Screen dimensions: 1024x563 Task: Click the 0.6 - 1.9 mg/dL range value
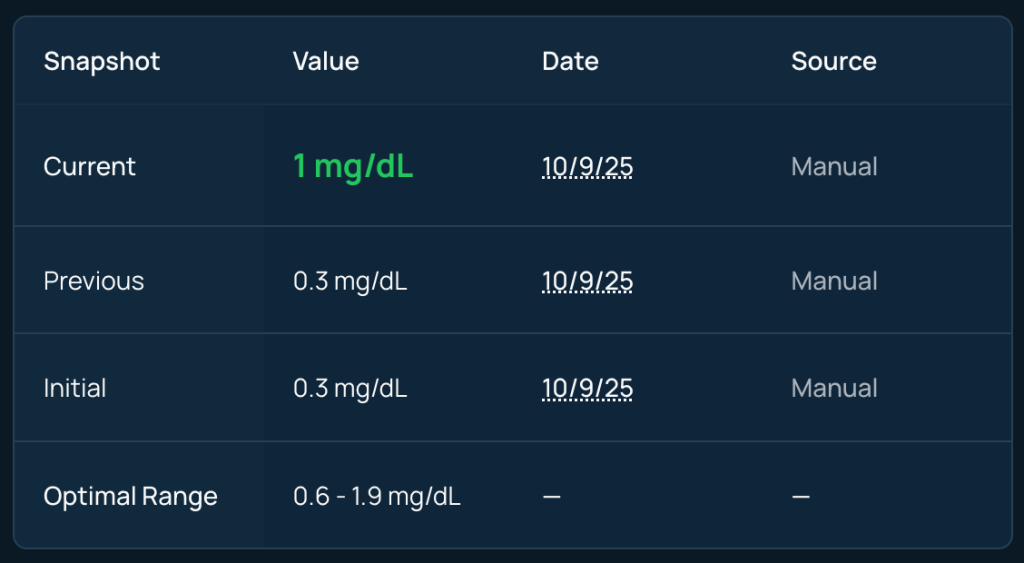click(377, 496)
